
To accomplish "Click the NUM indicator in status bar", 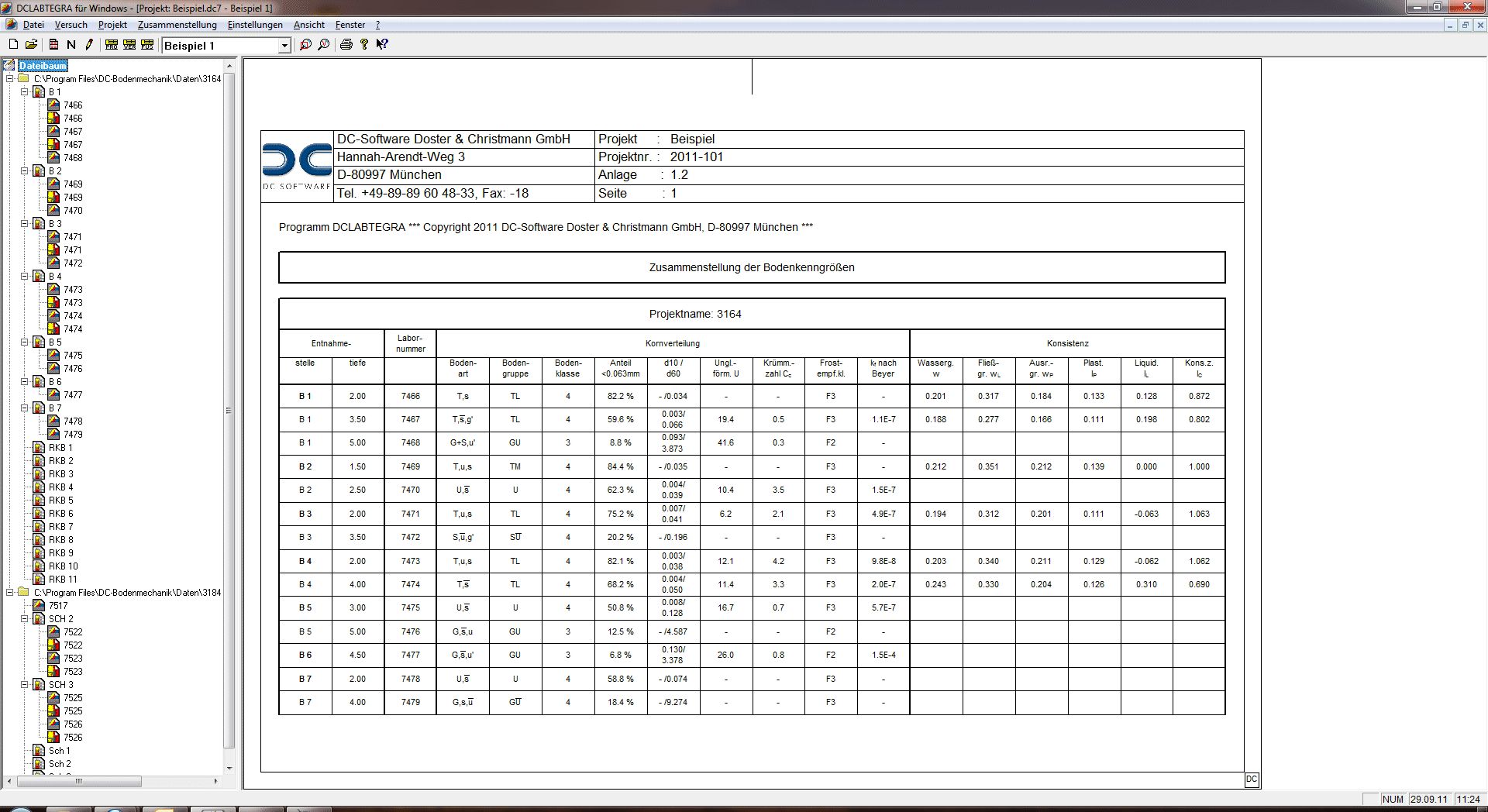I will click(x=1393, y=799).
